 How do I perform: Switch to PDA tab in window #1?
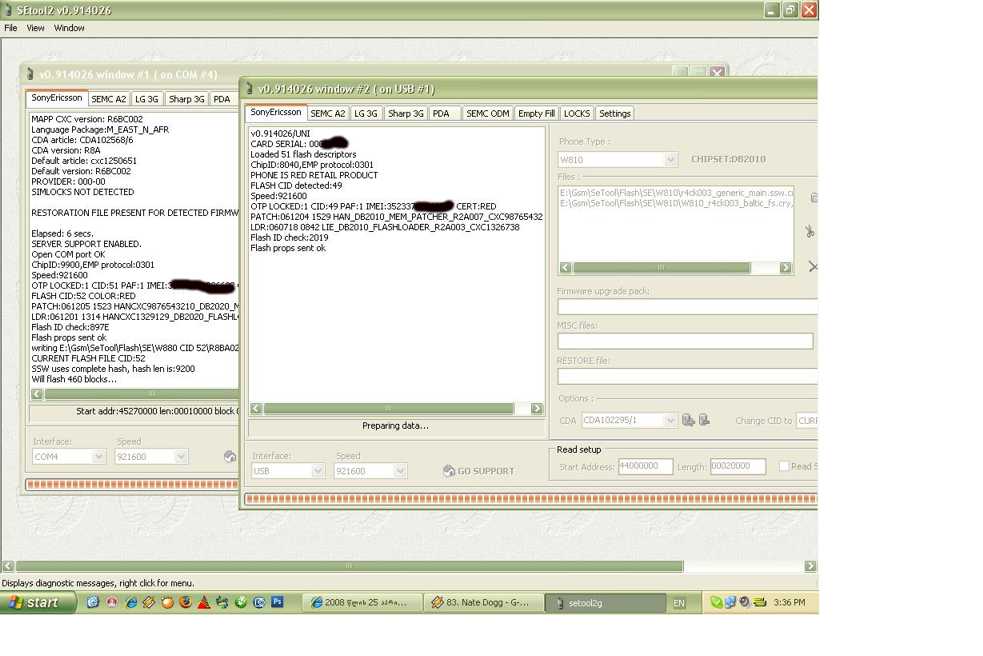coord(222,99)
